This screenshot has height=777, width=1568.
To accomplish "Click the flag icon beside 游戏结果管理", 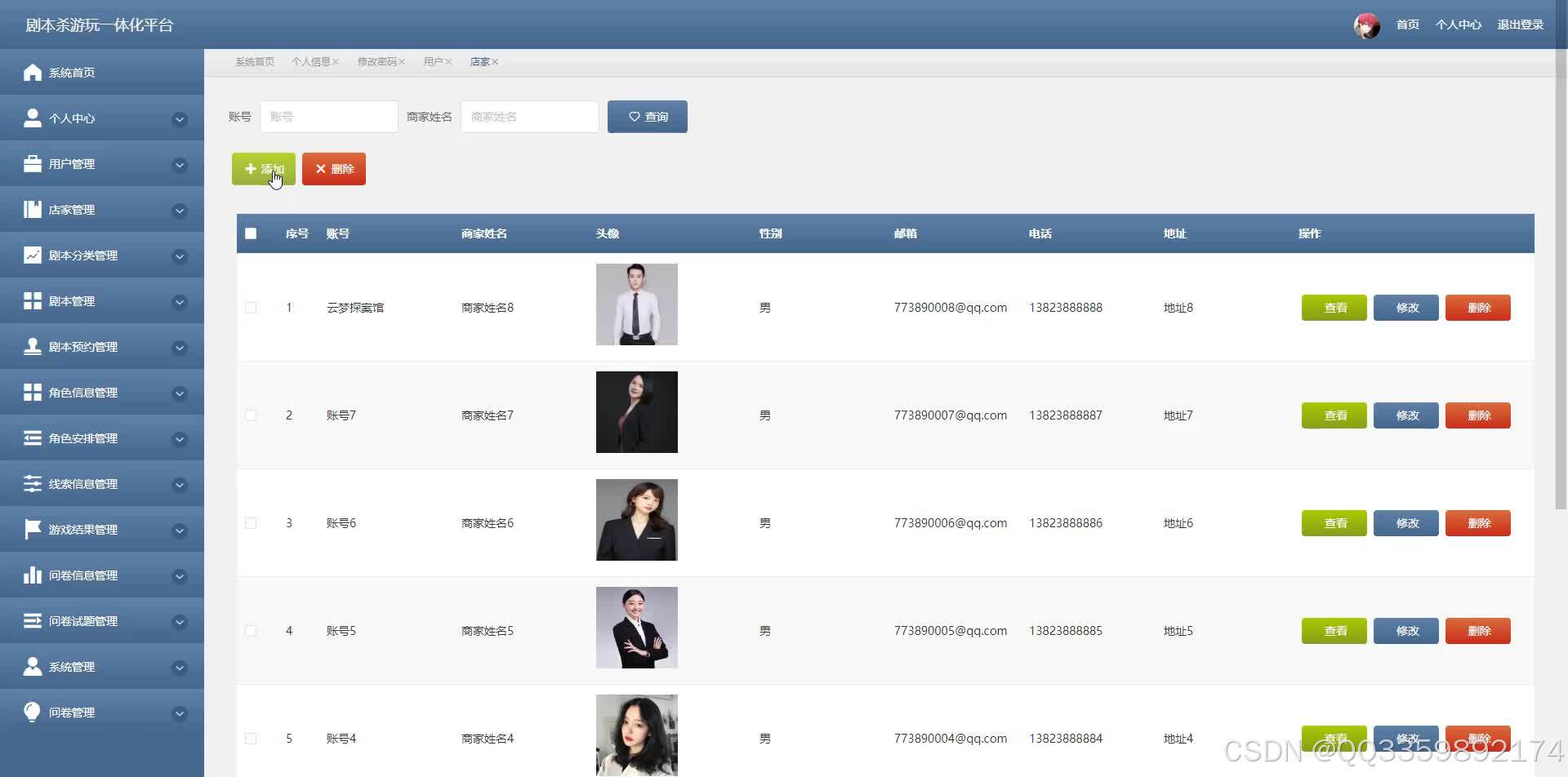I will point(33,530).
